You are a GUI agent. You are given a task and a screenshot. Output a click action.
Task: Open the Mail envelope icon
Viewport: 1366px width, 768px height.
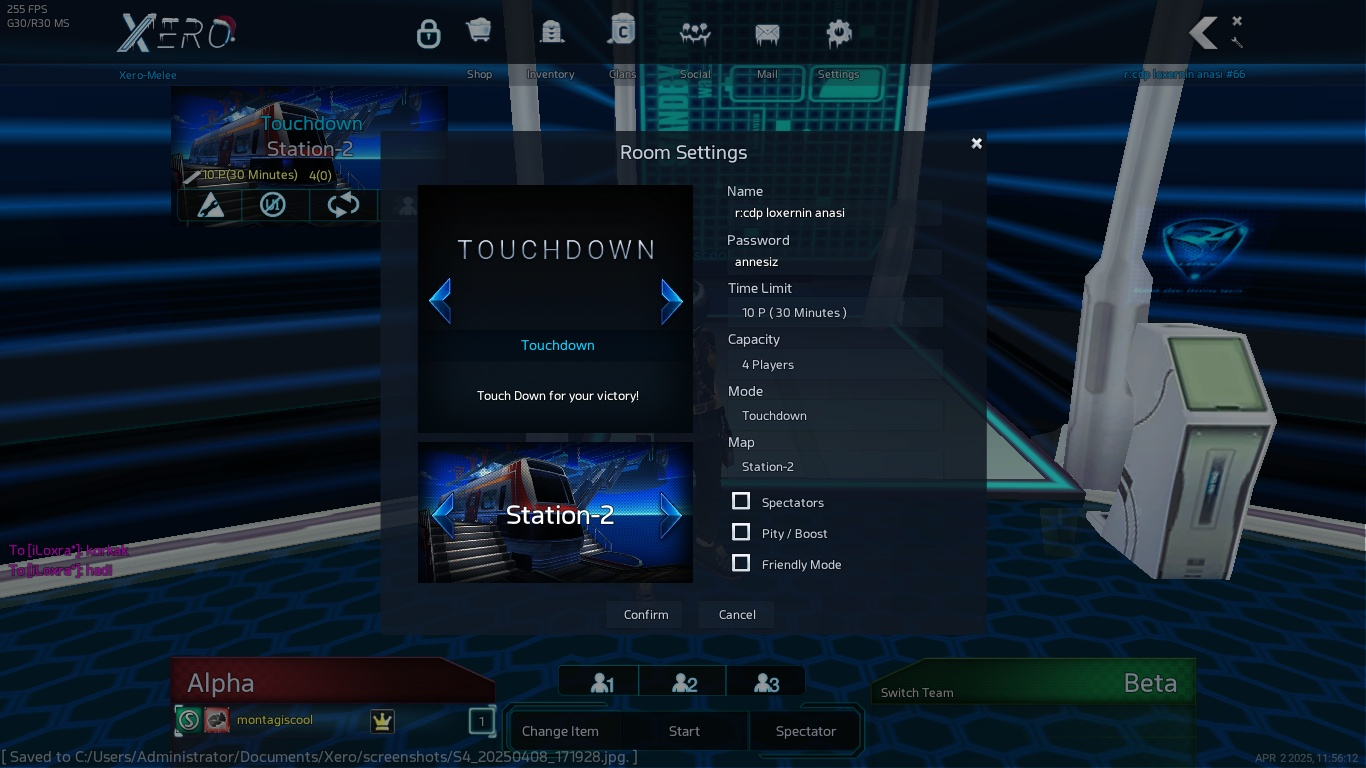(x=767, y=34)
